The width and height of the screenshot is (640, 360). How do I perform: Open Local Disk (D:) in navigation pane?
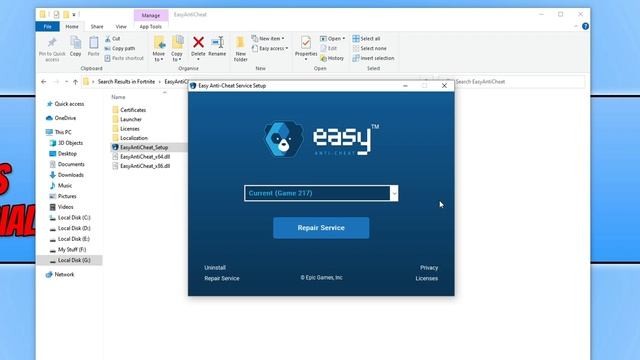70,228
